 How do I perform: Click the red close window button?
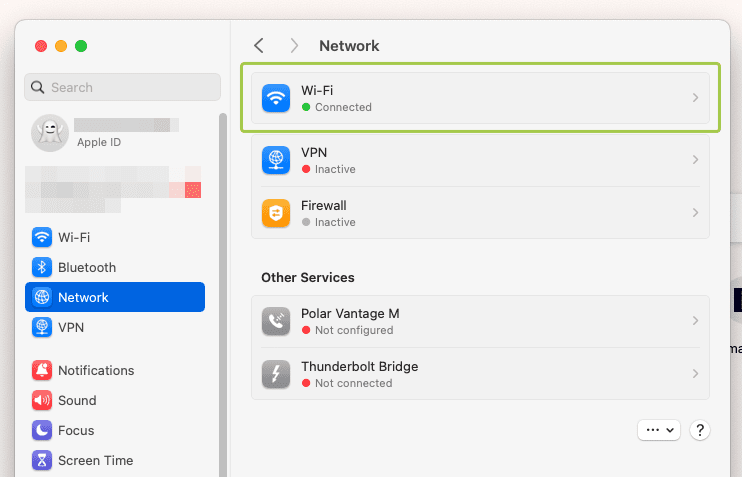coord(41,46)
